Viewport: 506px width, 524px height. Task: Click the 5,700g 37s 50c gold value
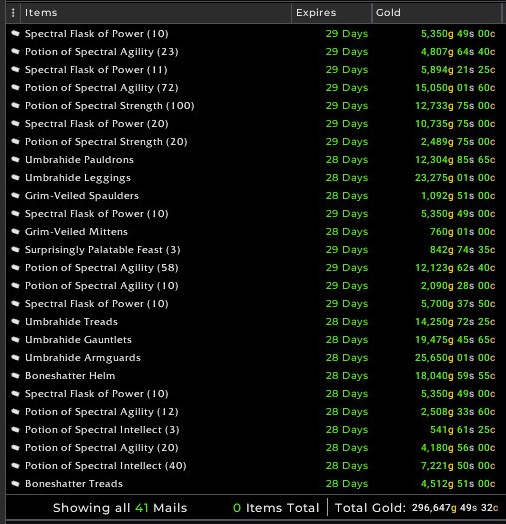click(x=458, y=304)
